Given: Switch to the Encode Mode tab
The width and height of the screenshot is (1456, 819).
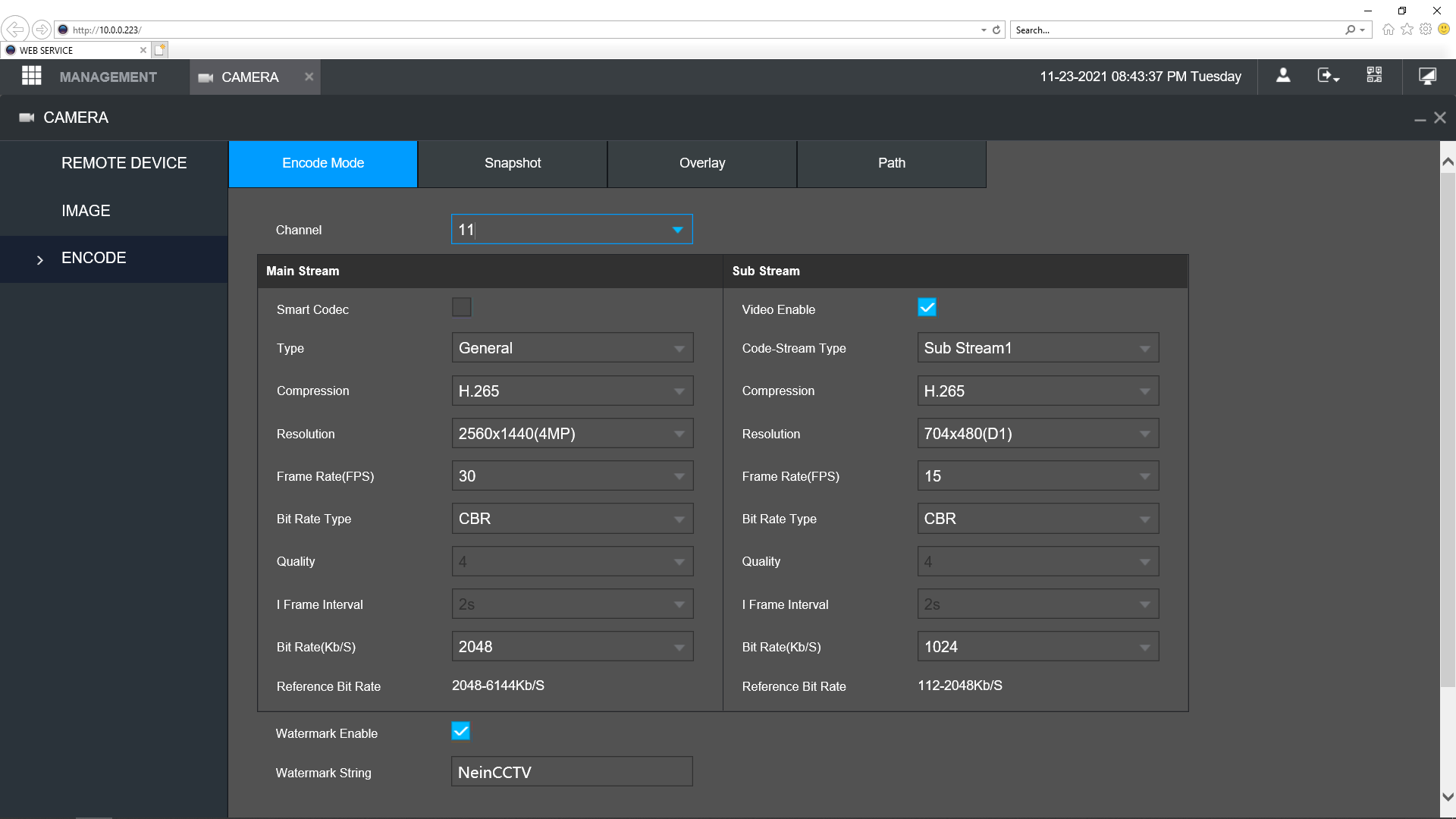Looking at the screenshot, I should click(x=323, y=164).
